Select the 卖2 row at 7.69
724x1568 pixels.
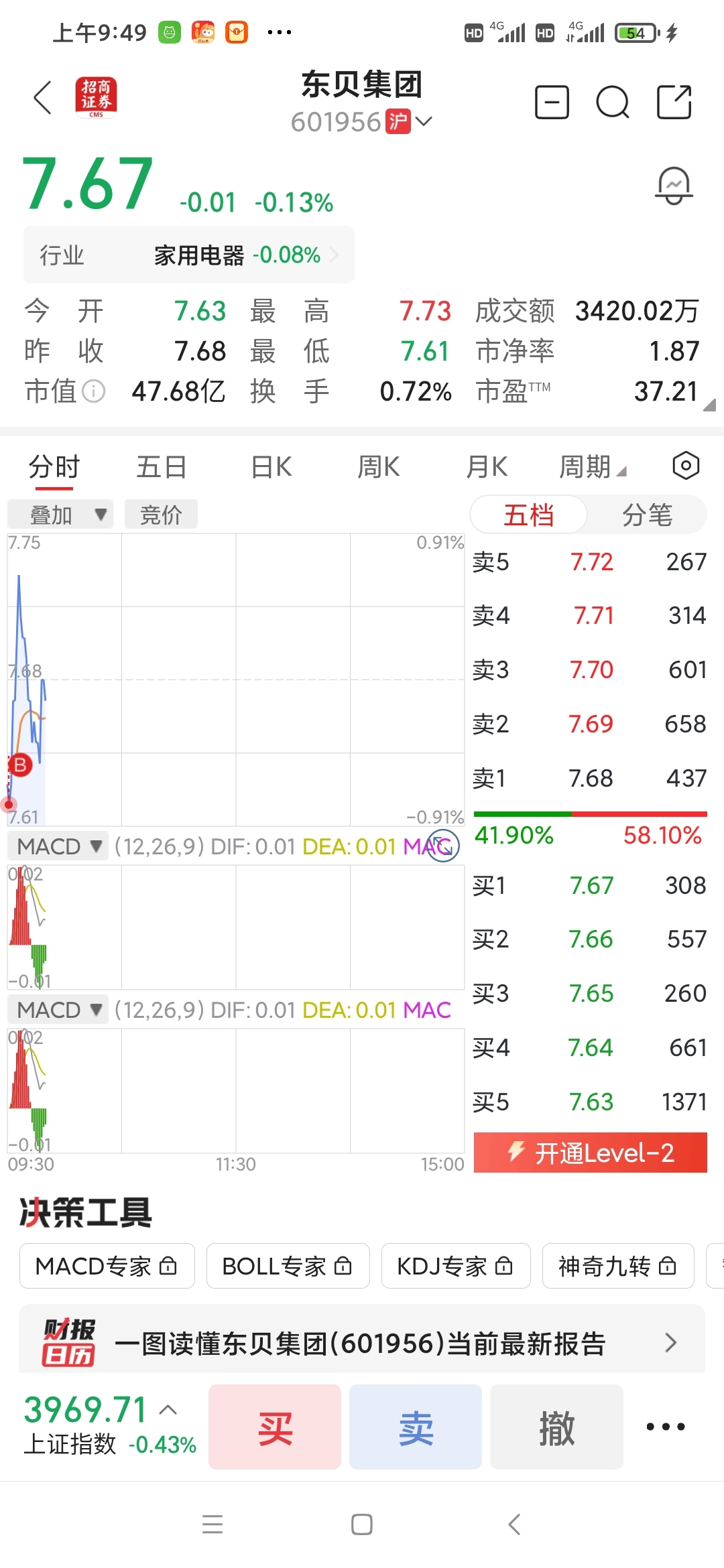coord(590,724)
